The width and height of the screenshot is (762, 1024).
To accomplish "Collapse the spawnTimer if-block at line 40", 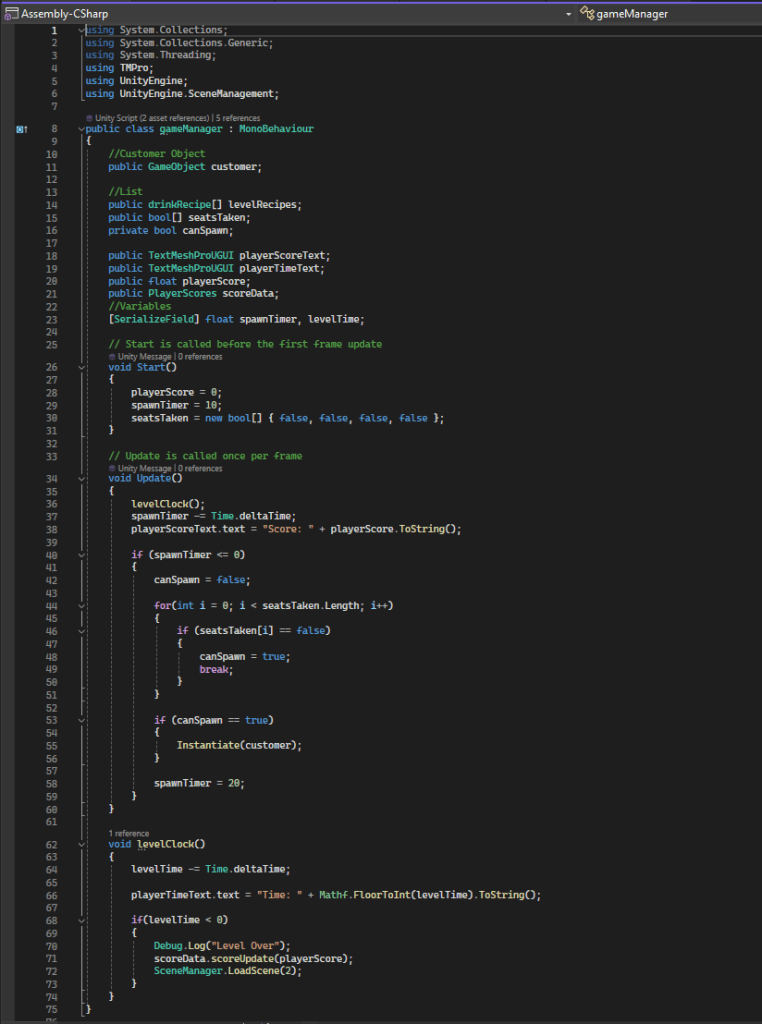I will click(x=80, y=554).
